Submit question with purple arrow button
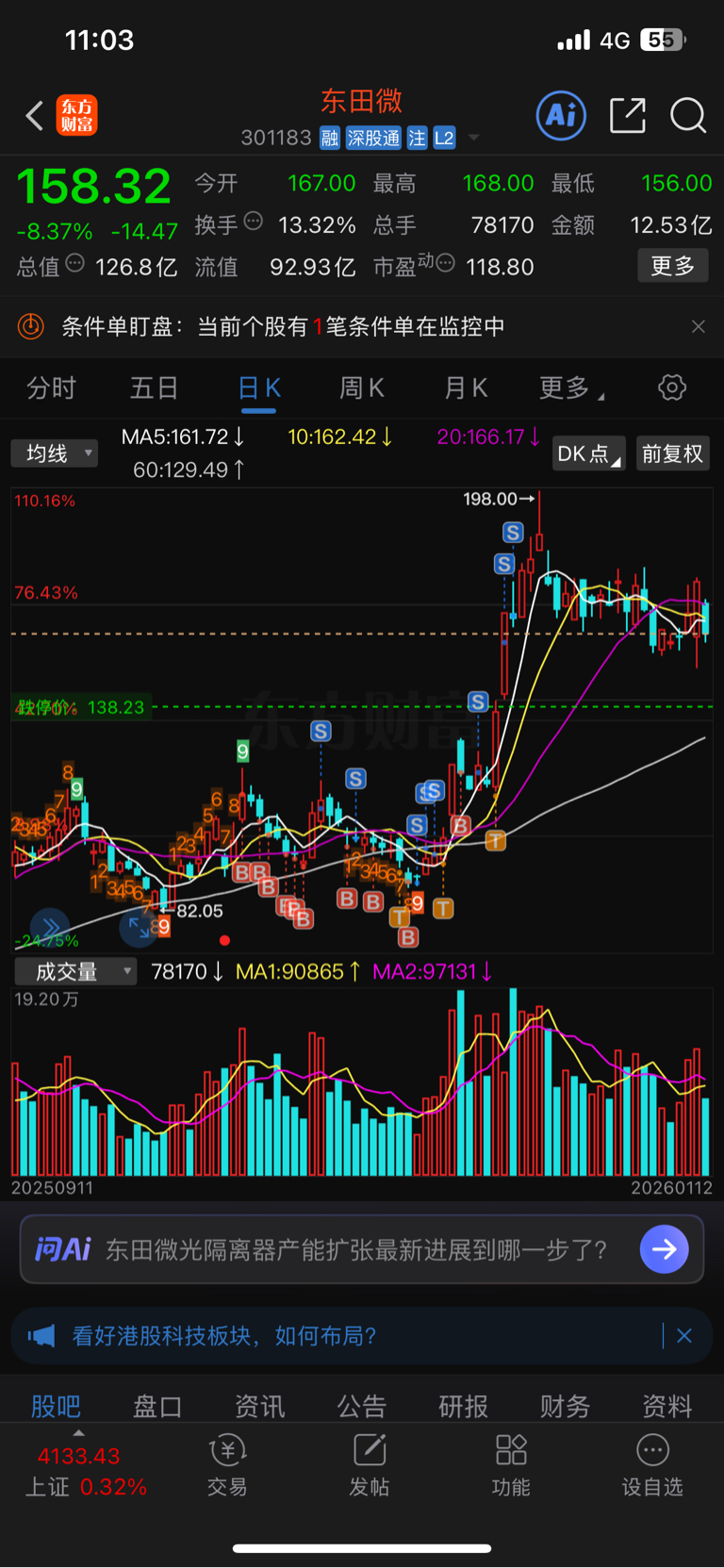The height and width of the screenshot is (1568, 724). [665, 1249]
